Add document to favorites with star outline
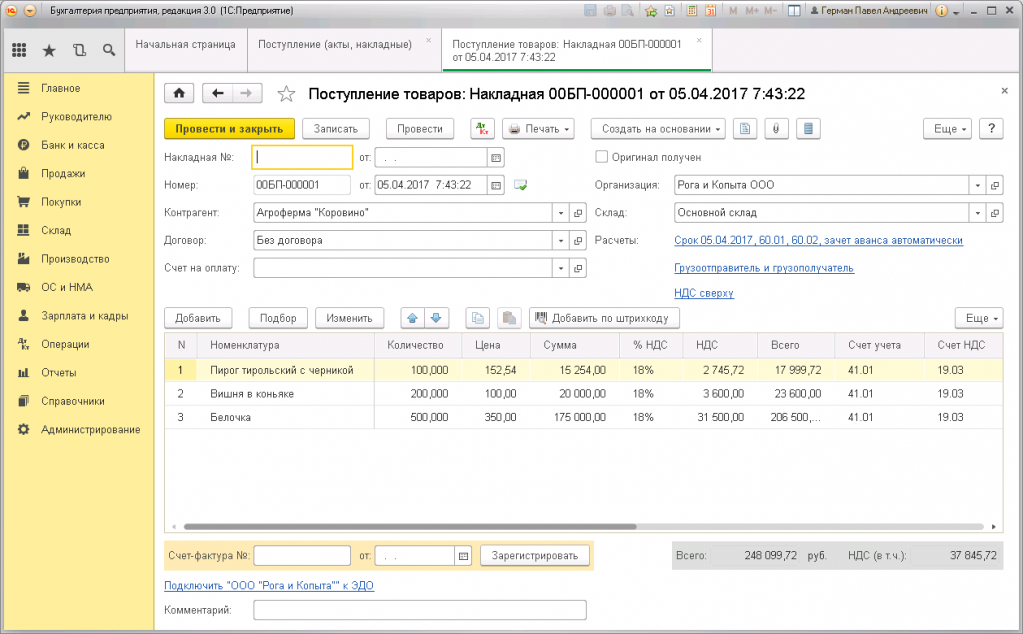Screen dimensions: 1023x634 click(x=286, y=94)
